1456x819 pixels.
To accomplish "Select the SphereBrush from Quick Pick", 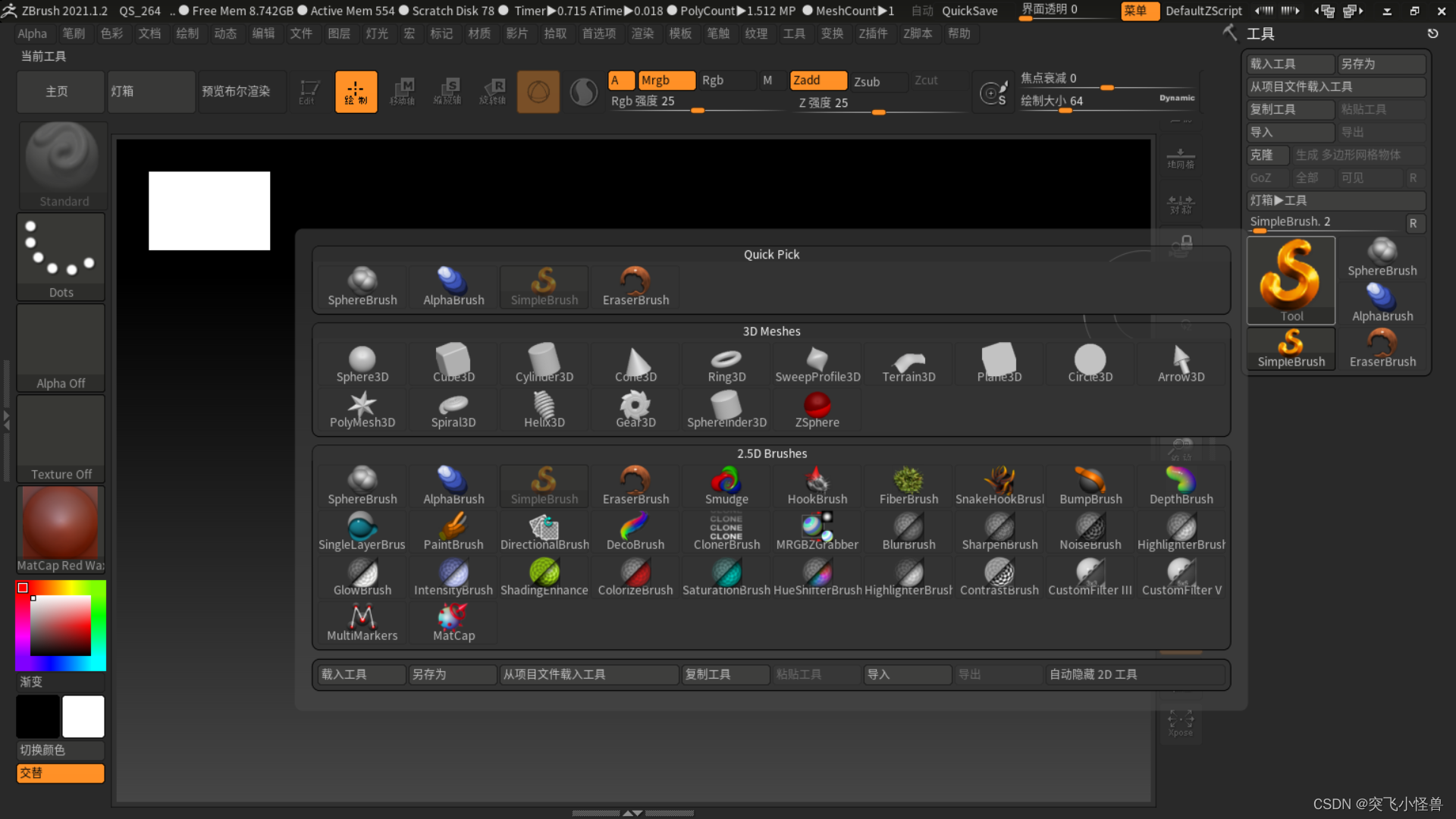I will (x=362, y=287).
